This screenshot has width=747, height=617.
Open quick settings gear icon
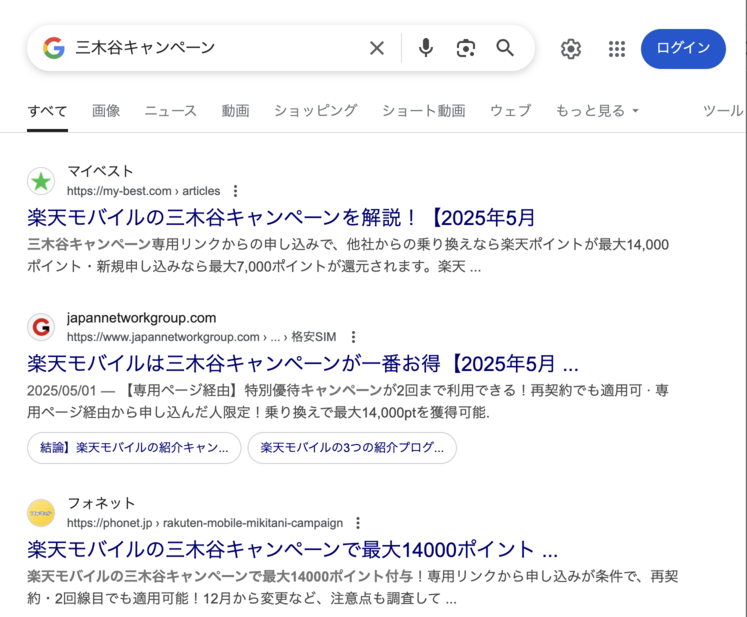click(571, 49)
